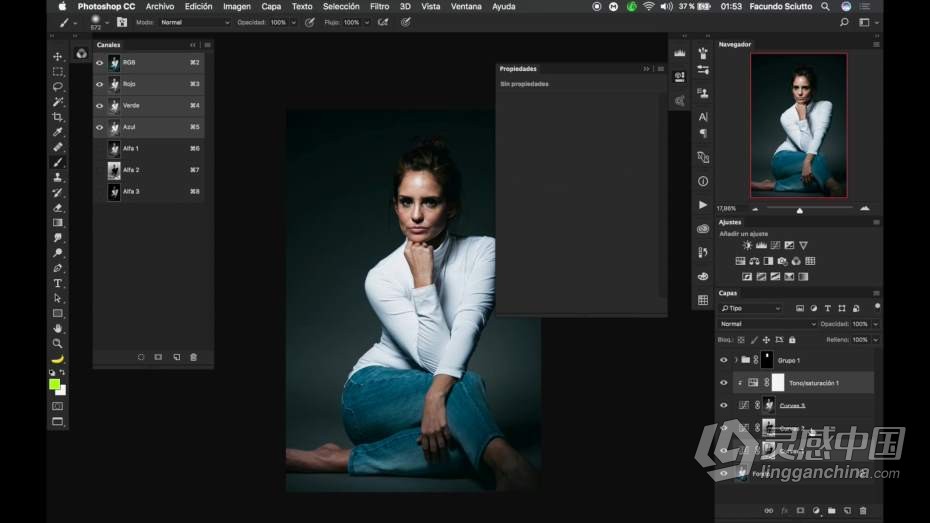Select the Lasso tool
Viewport: 930px width, 523px height.
pyautogui.click(x=58, y=87)
